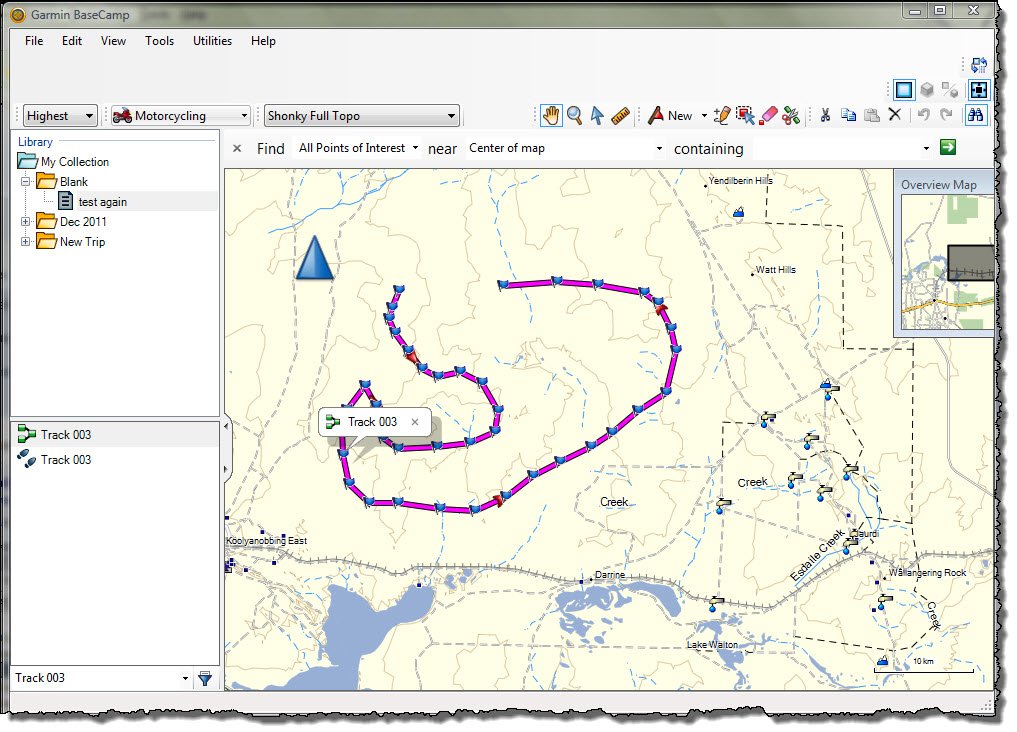Click the Undo arrow

point(923,115)
